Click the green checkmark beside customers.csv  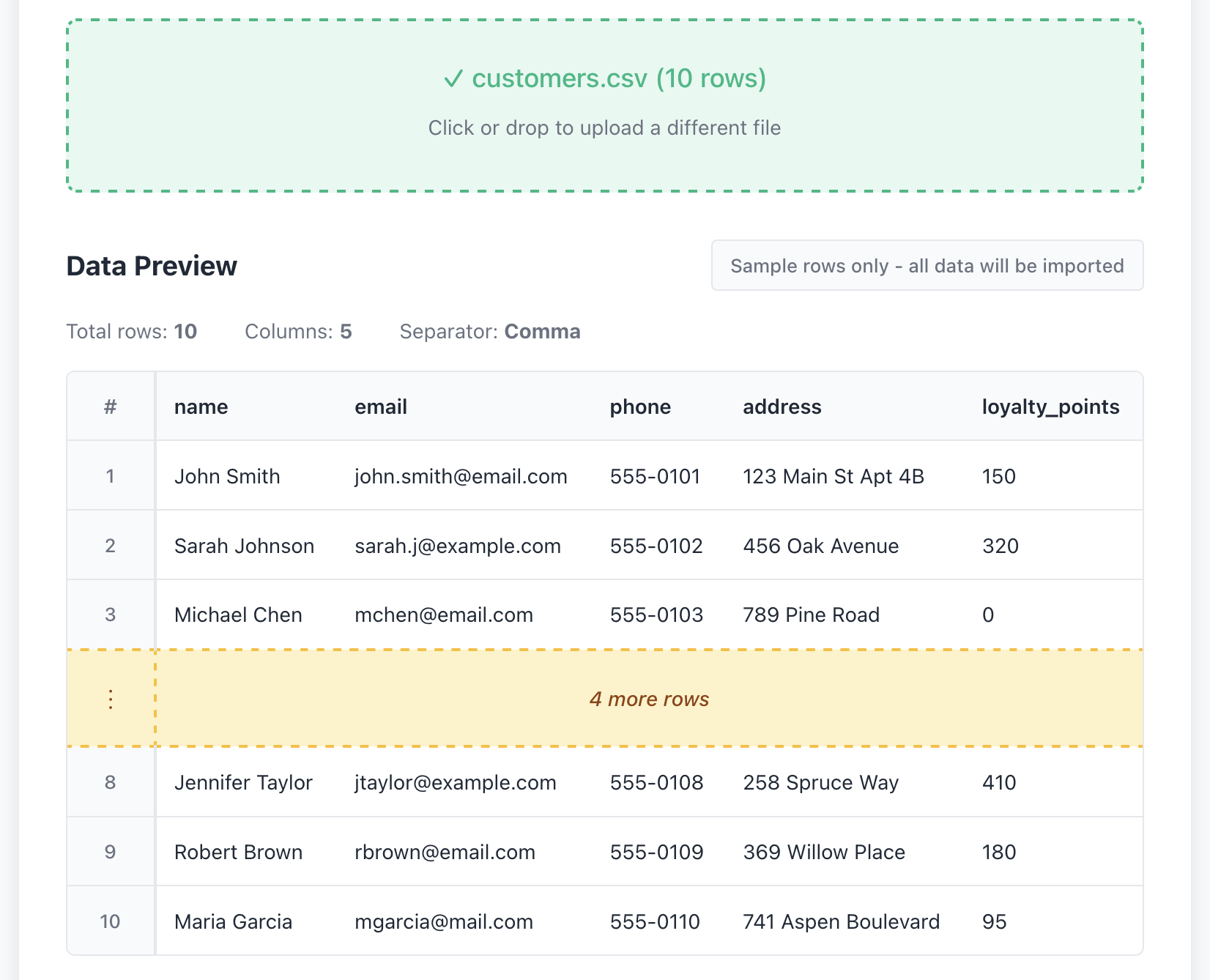[454, 78]
